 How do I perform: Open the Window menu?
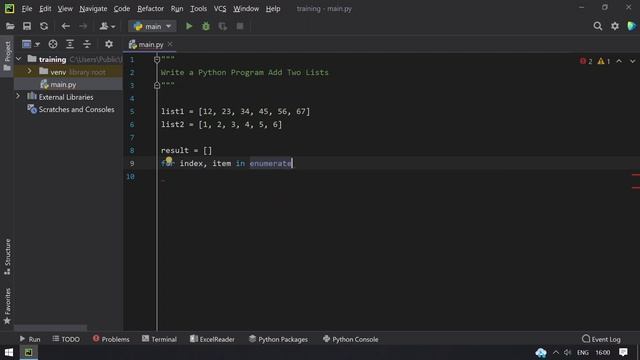click(246, 9)
